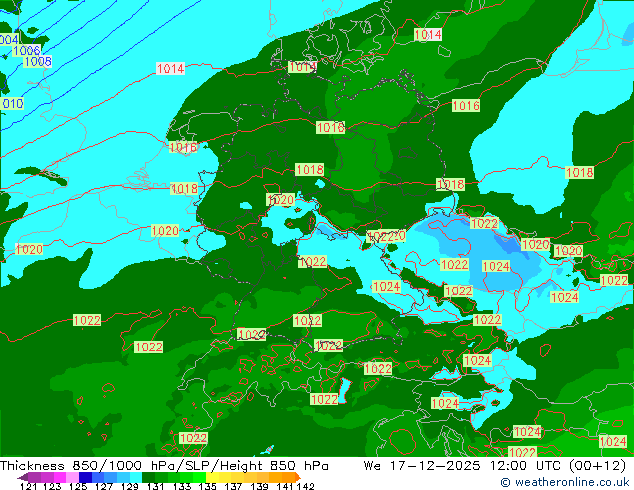Click the magenta legend swatch

(x=60, y=477)
